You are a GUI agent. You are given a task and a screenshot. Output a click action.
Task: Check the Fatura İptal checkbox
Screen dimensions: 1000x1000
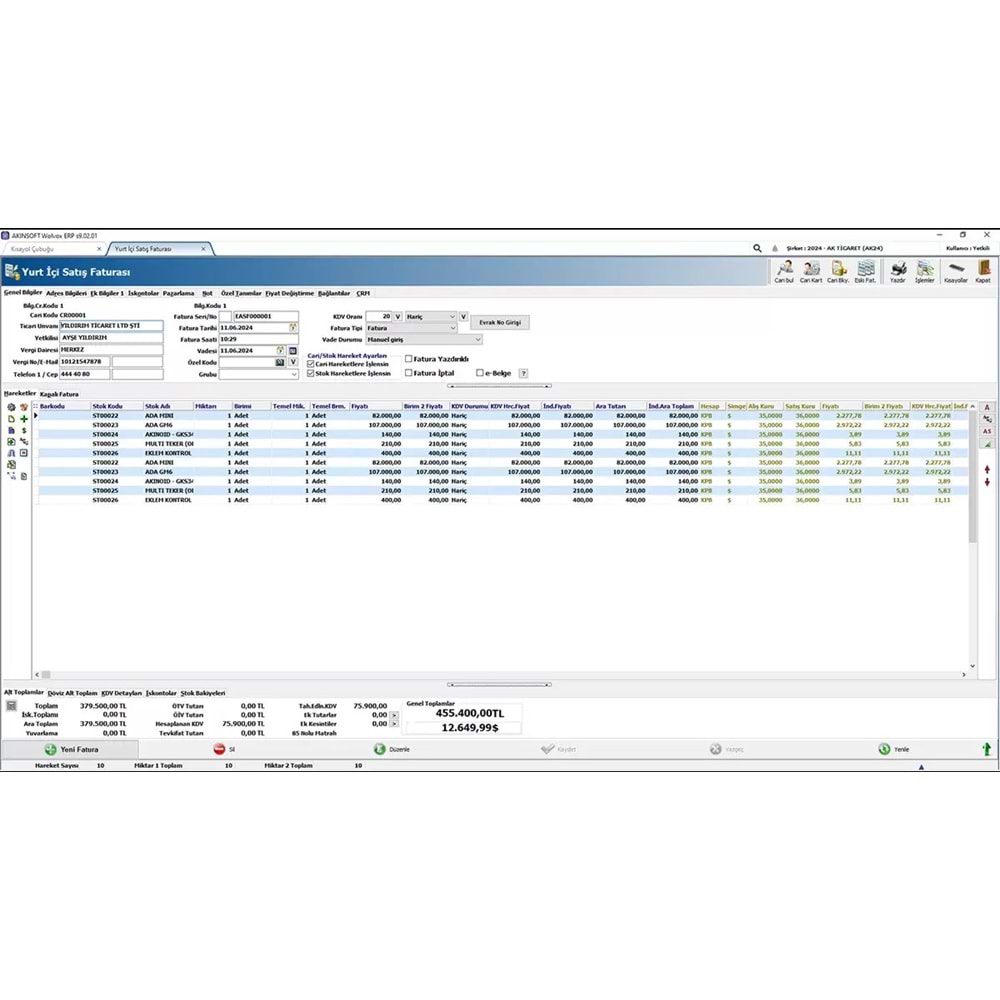(x=409, y=373)
